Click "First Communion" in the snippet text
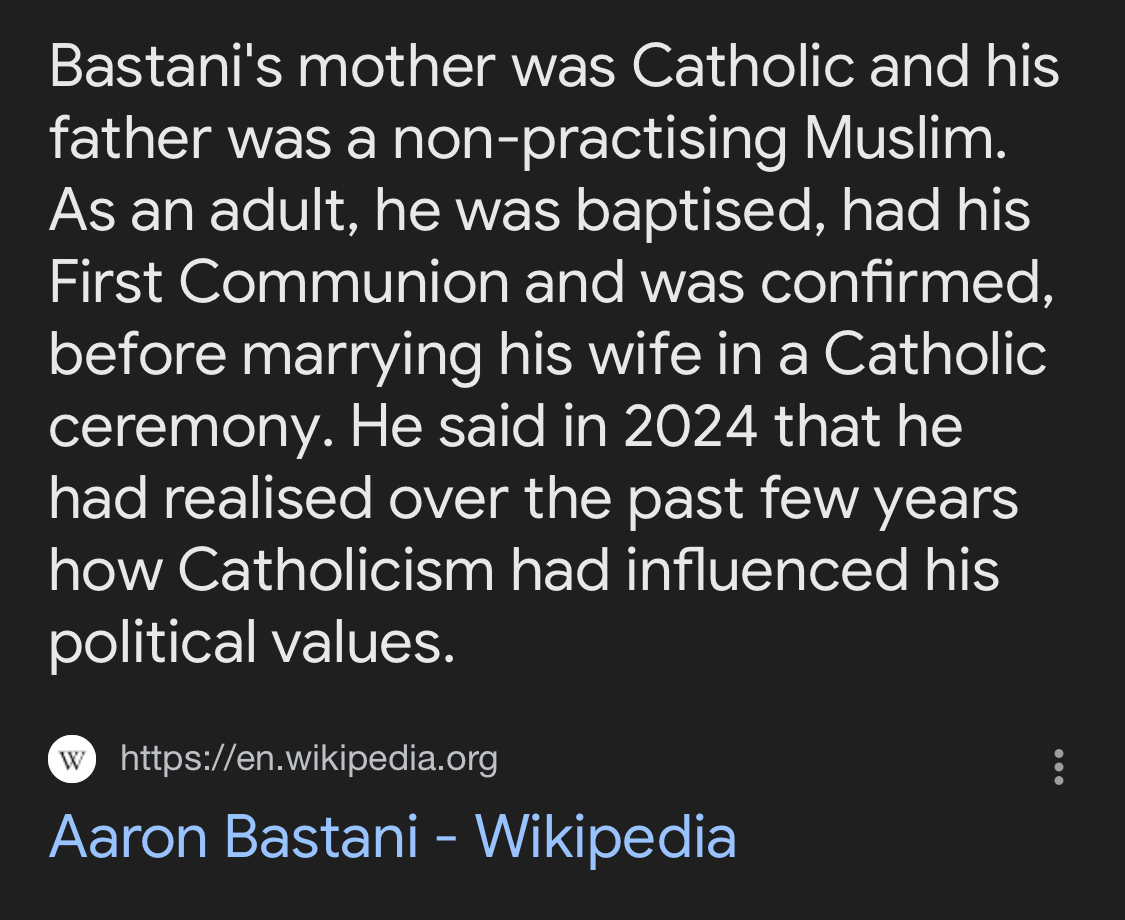The height and width of the screenshot is (920, 1125). click(279, 283)
